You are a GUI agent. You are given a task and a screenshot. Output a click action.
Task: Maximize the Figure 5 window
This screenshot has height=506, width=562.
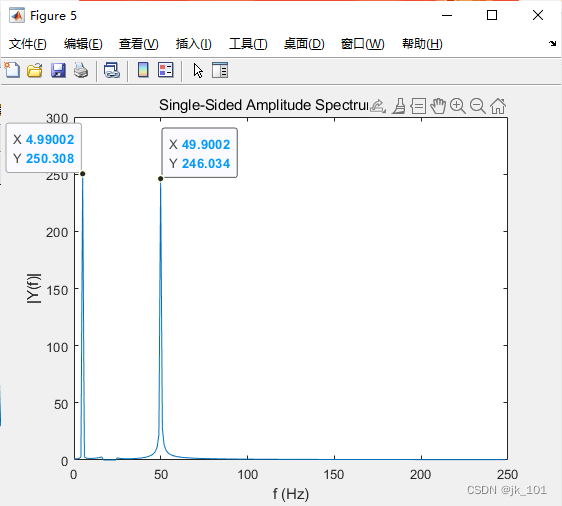tap(492, 15)
